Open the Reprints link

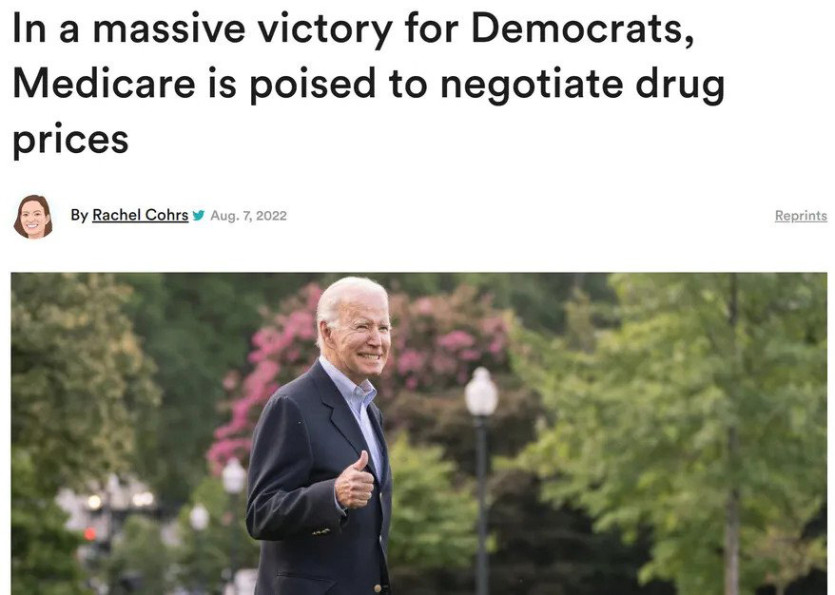[800, 216]
